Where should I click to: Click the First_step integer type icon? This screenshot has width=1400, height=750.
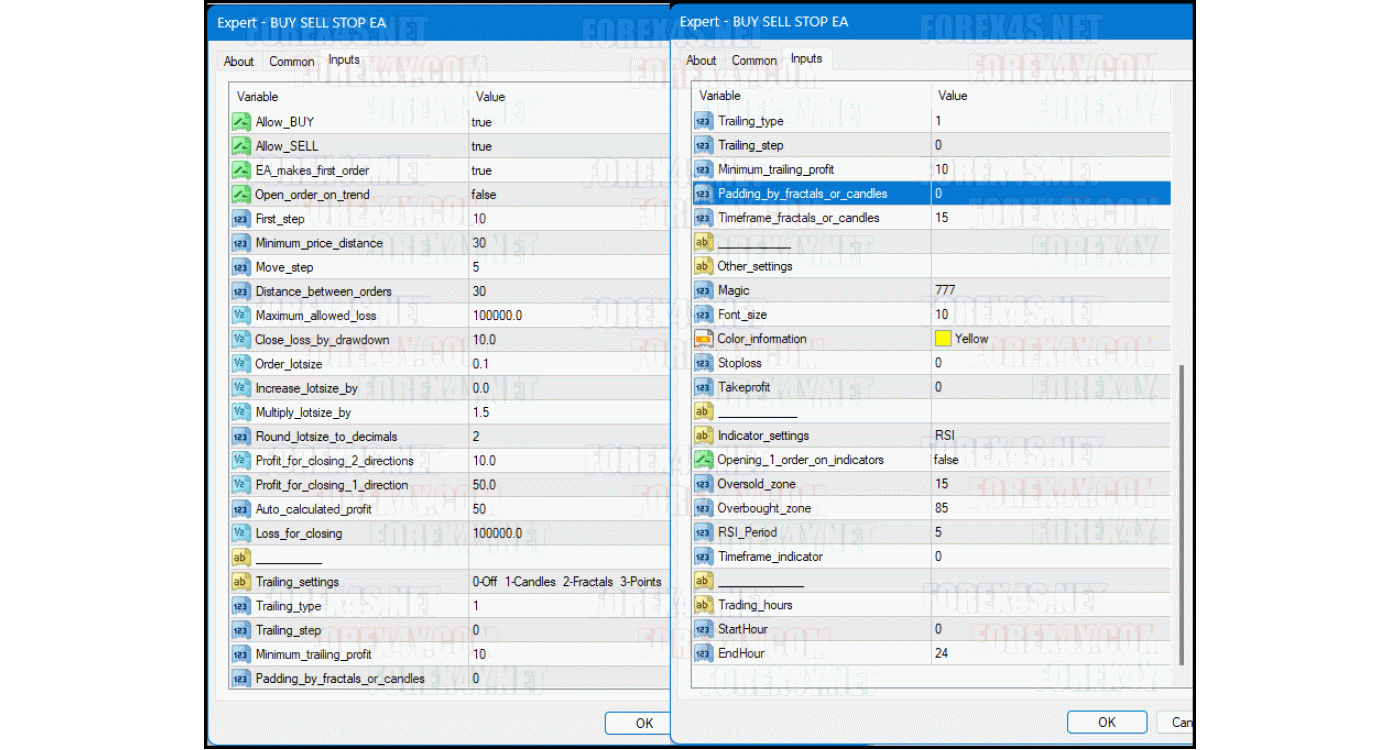[x=241, y=219]
